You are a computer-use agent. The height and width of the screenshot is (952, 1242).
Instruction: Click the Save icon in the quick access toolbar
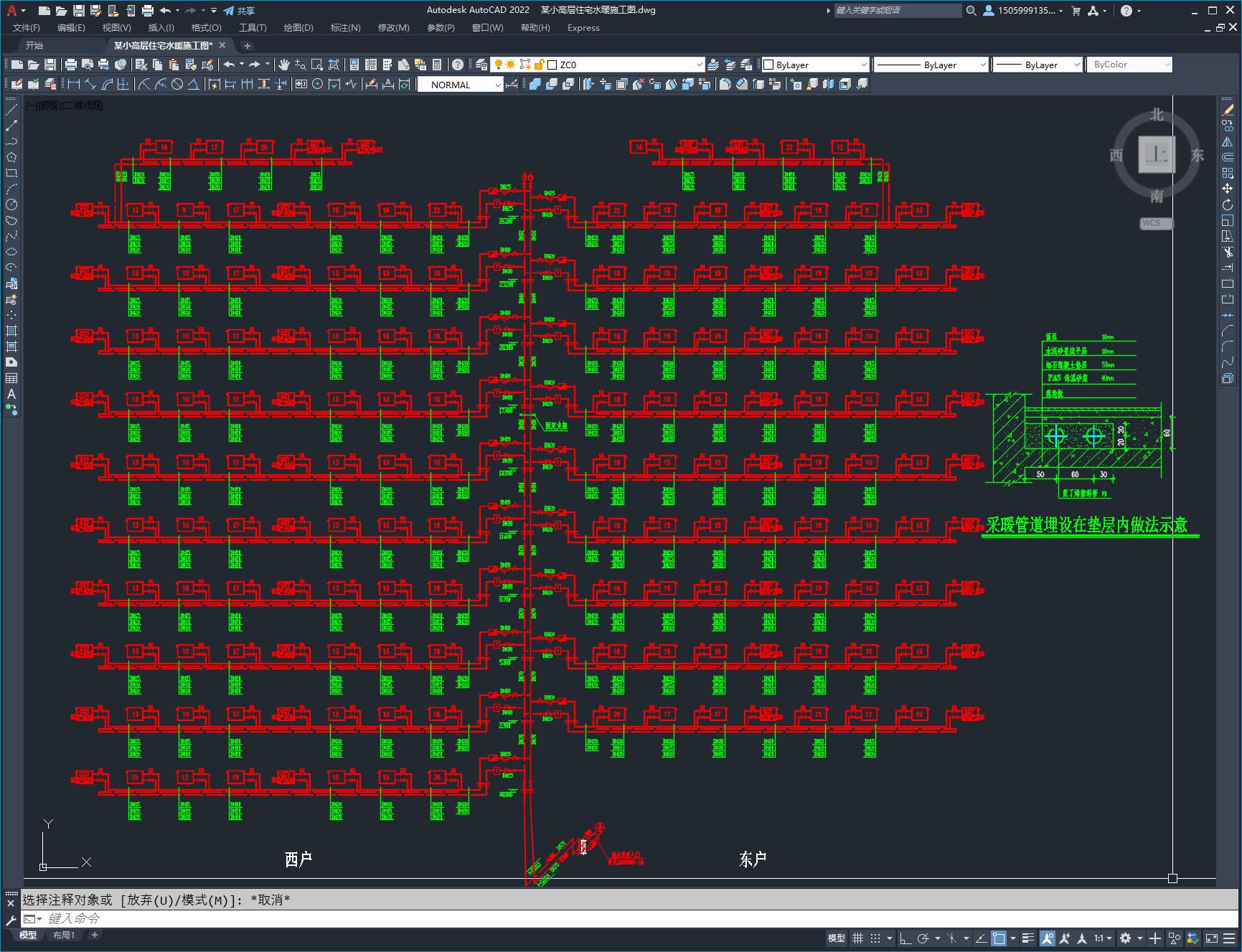pyautogui.click(x=79, y=10)
